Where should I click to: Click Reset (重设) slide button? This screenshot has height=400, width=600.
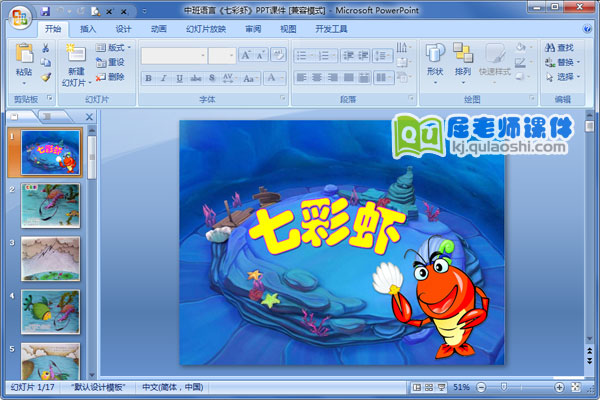coord(110,62)
